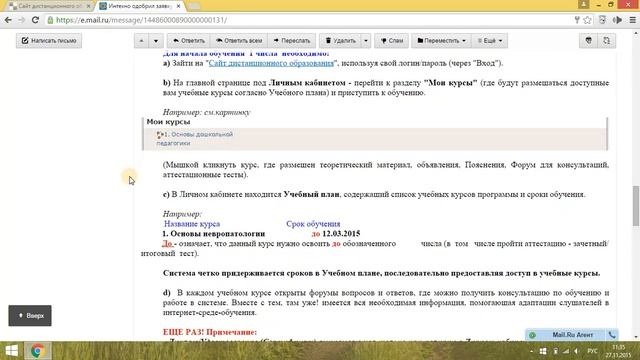Click Ответить reply button
Image resolution: width=640 pixels, height=360 pixels.
click(189, 41)
